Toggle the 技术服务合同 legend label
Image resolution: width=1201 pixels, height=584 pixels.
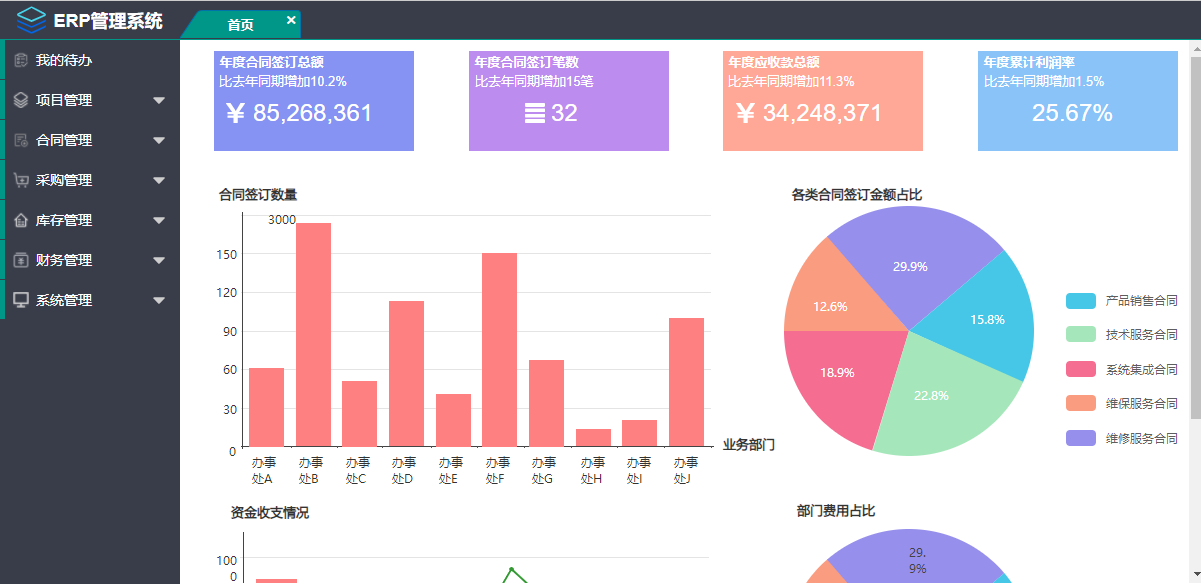point(1141,335)
